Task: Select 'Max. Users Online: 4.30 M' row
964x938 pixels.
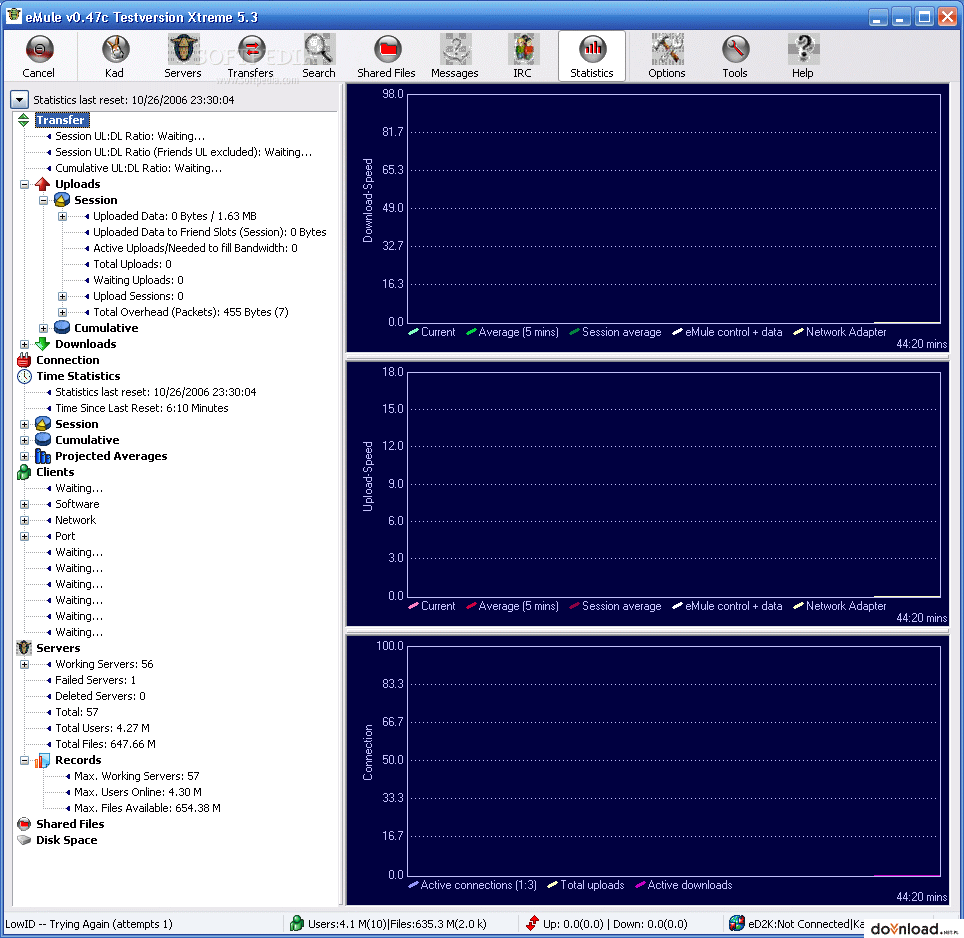Action: tap(138, 792)
